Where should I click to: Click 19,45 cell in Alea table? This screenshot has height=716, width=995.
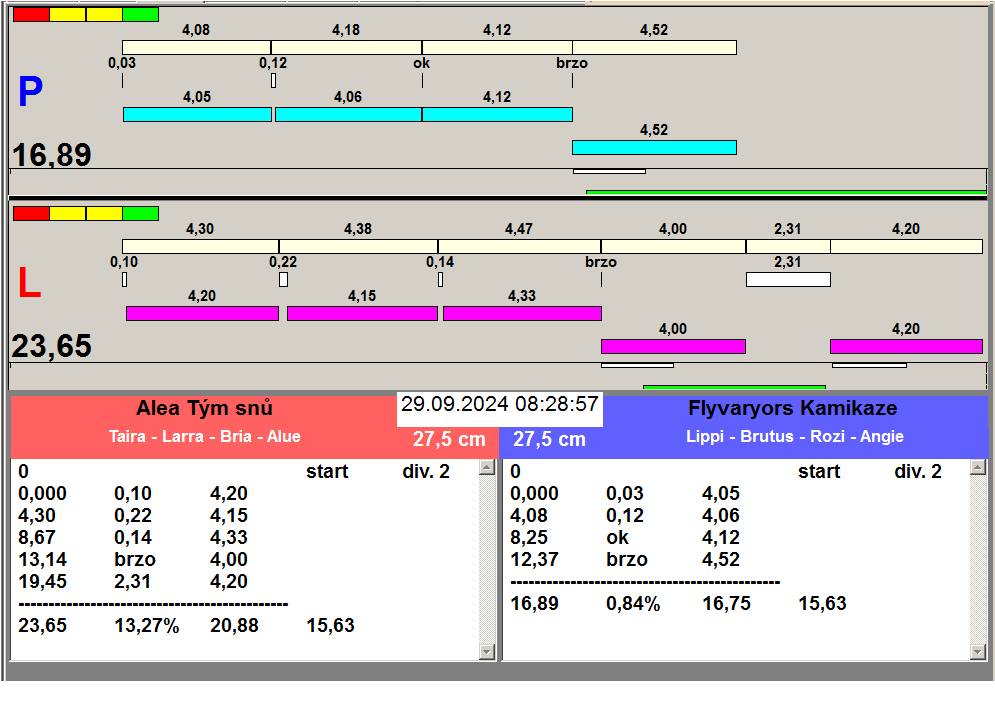point(43,581)
